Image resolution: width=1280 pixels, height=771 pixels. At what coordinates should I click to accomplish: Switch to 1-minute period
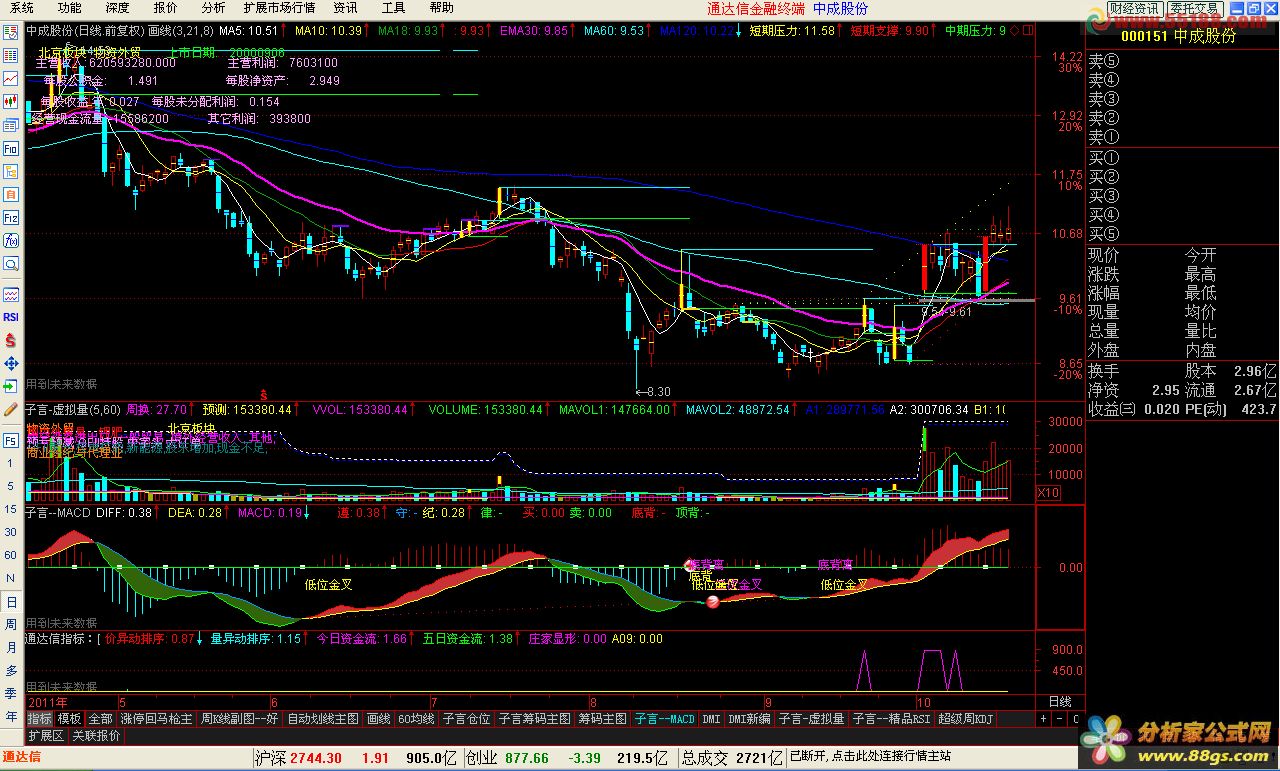[11, 463]
